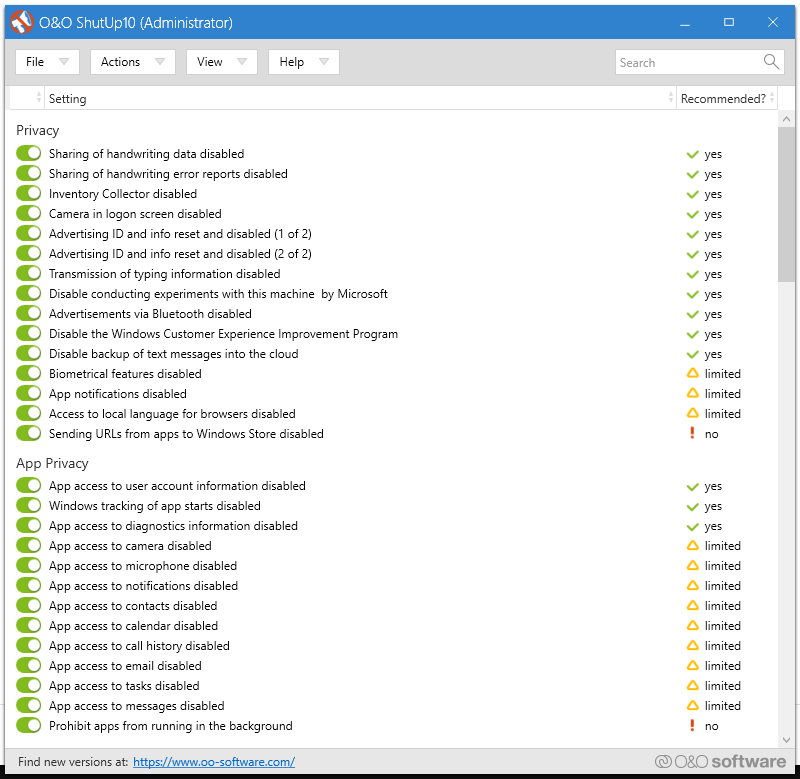
Task: Open the Help dropdown menu
Action: tap(304, 62)
